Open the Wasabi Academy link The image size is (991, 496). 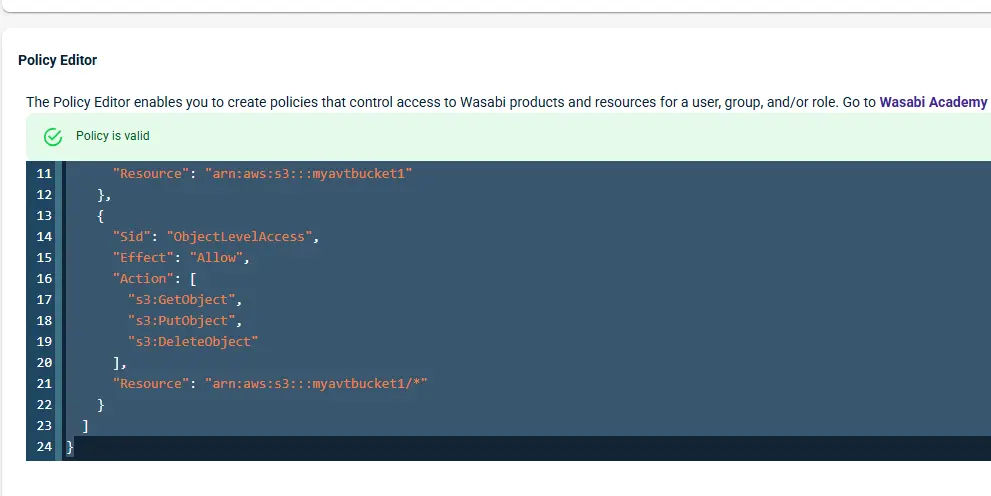point(932,102)
